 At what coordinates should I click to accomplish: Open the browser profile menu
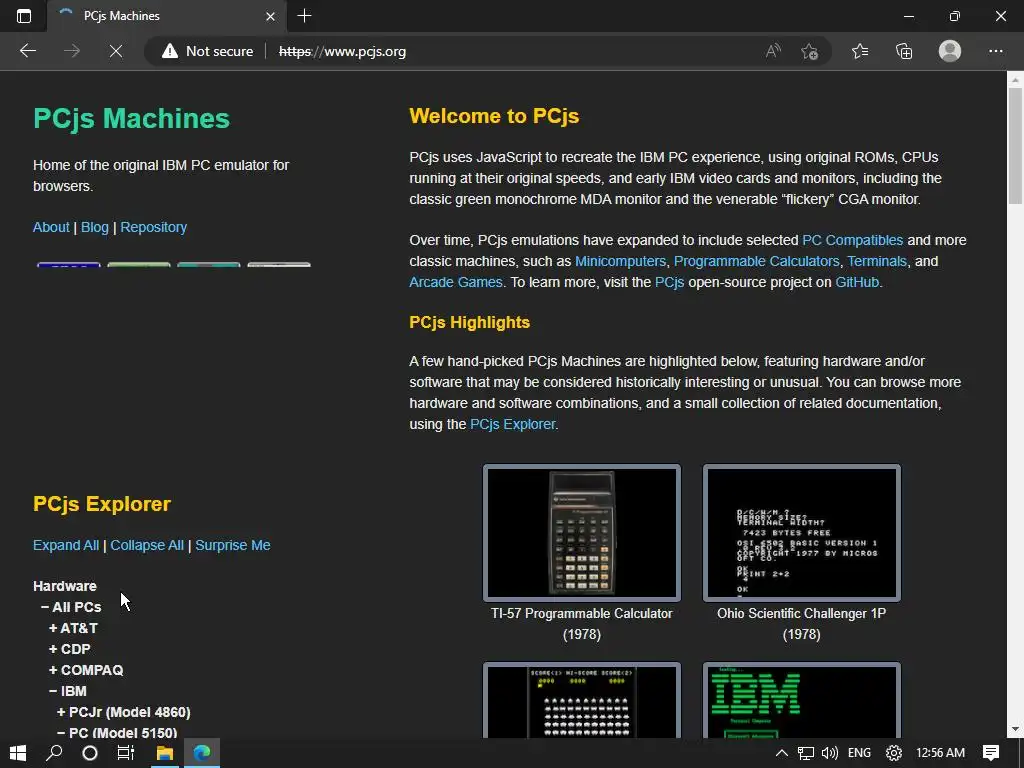(950, 51)
